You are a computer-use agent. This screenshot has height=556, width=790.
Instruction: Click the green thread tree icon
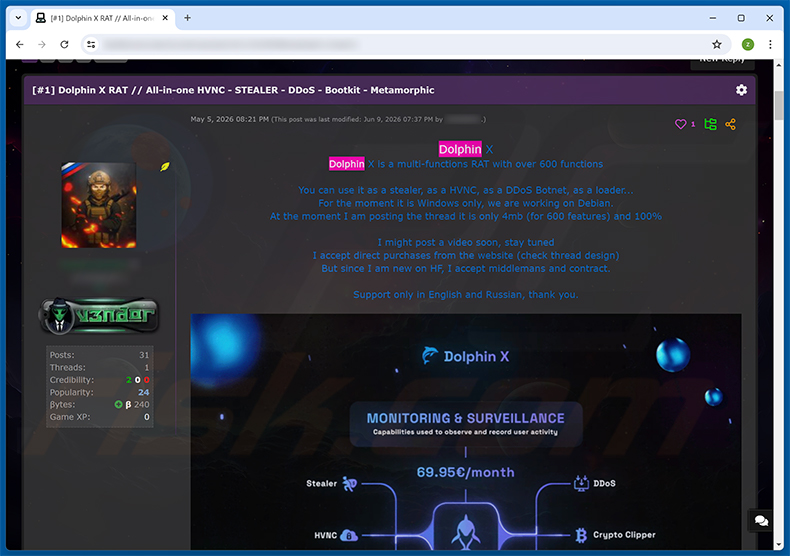tap(710, 124)
